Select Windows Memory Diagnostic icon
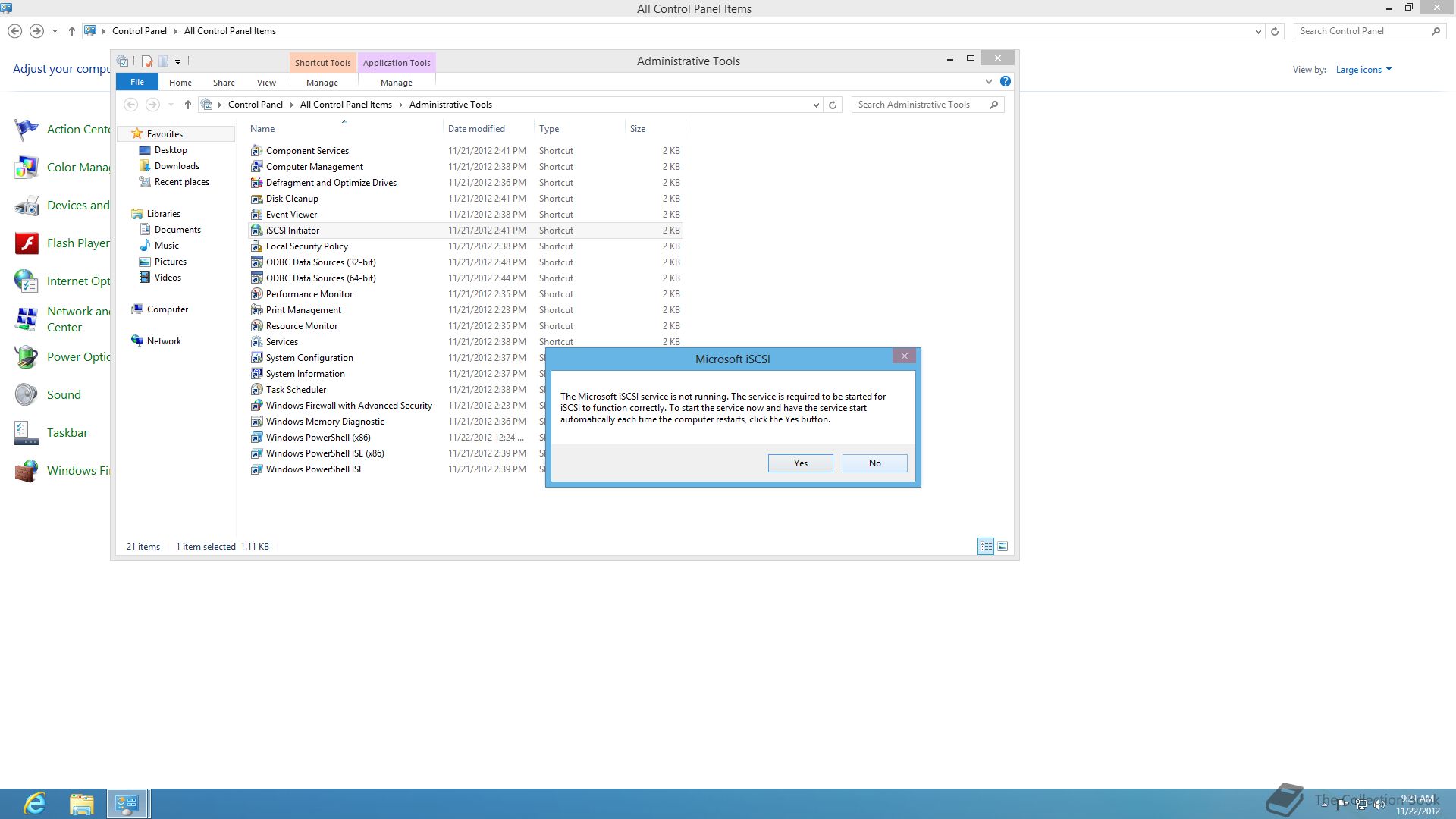This screenshot has width=1456, height=819. (x=256, y=422)
